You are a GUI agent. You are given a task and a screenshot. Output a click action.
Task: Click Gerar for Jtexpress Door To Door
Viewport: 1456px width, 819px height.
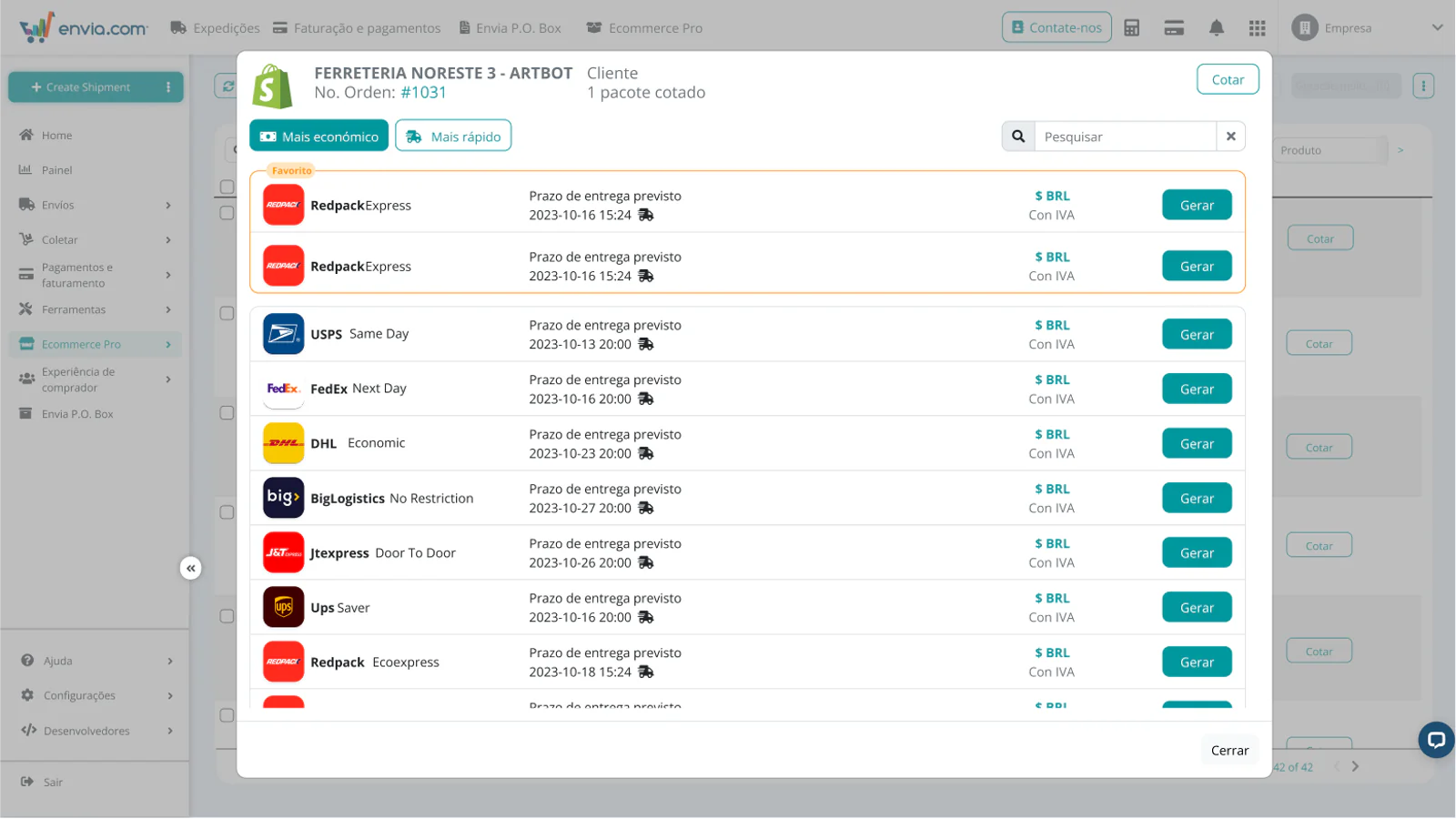tap(1197, 552)
